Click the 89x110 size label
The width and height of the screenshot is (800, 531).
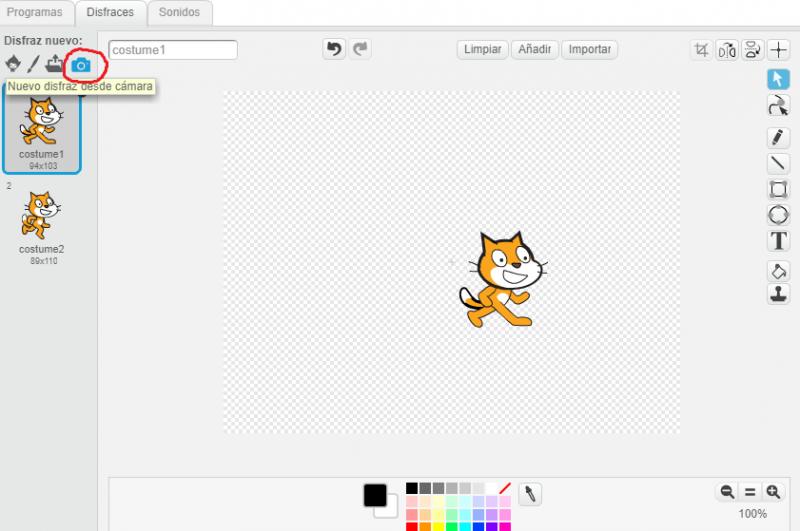pos(43,261)
